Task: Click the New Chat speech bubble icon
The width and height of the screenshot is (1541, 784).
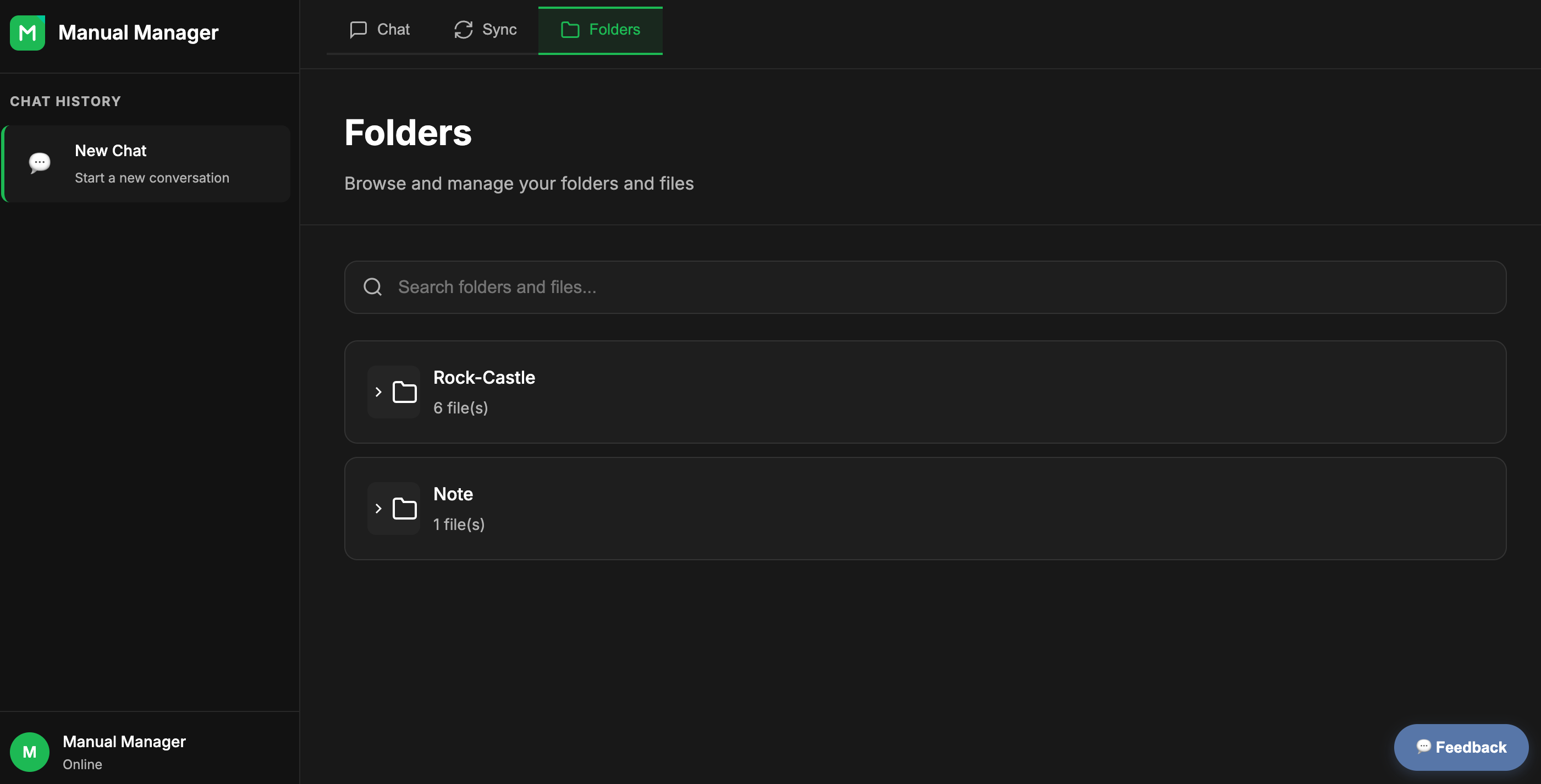Action: (40, 162)
